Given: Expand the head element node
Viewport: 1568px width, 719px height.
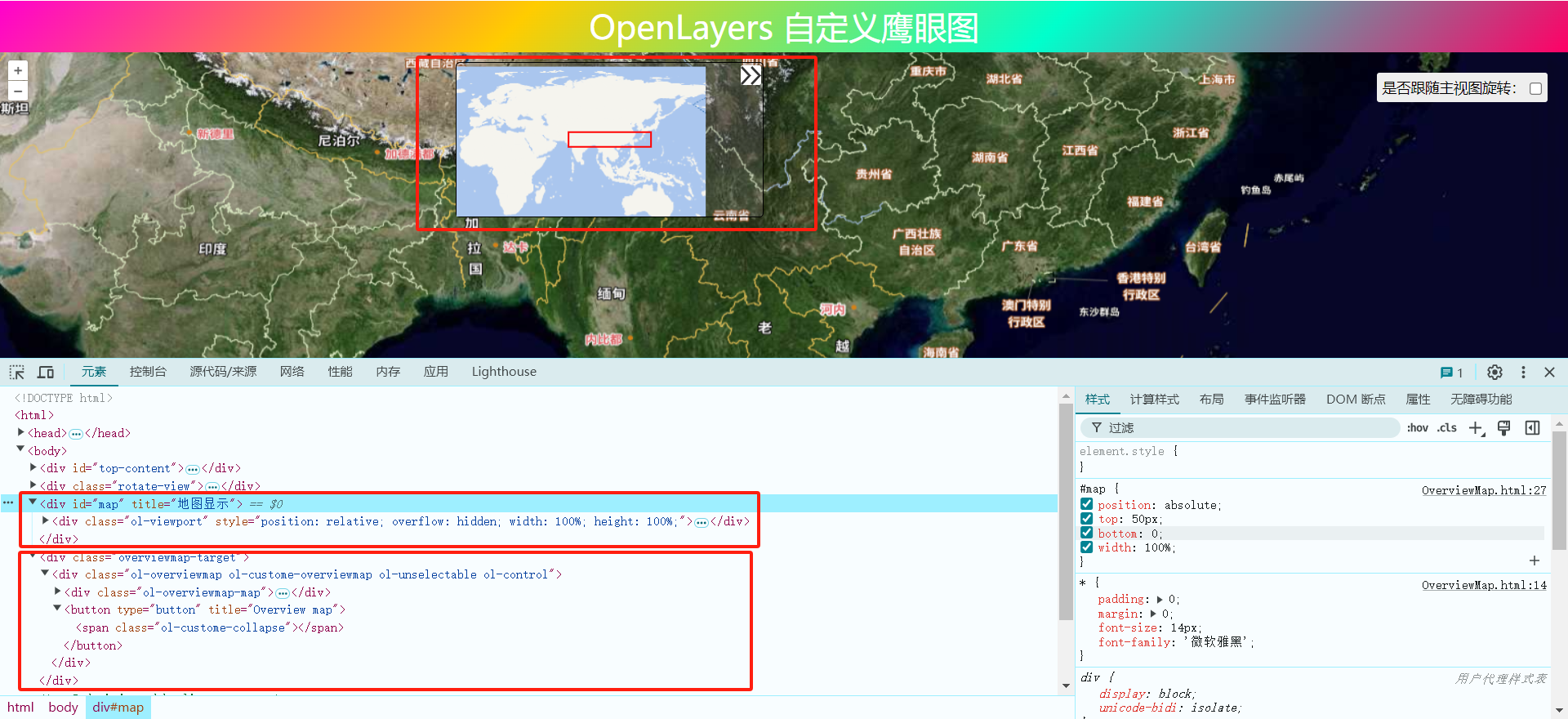Looking at the screenshot, I should [x=20, y=432].
